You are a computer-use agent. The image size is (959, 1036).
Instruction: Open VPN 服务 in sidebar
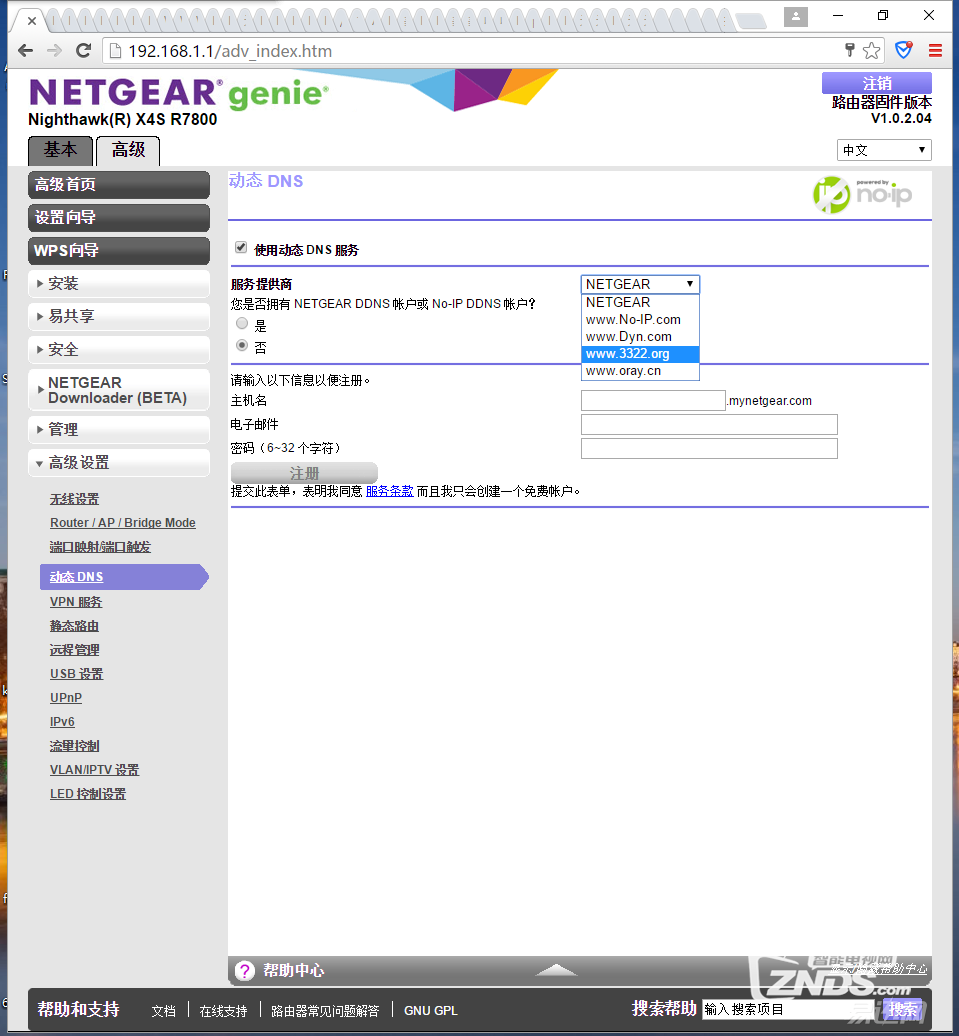(76, 602)
